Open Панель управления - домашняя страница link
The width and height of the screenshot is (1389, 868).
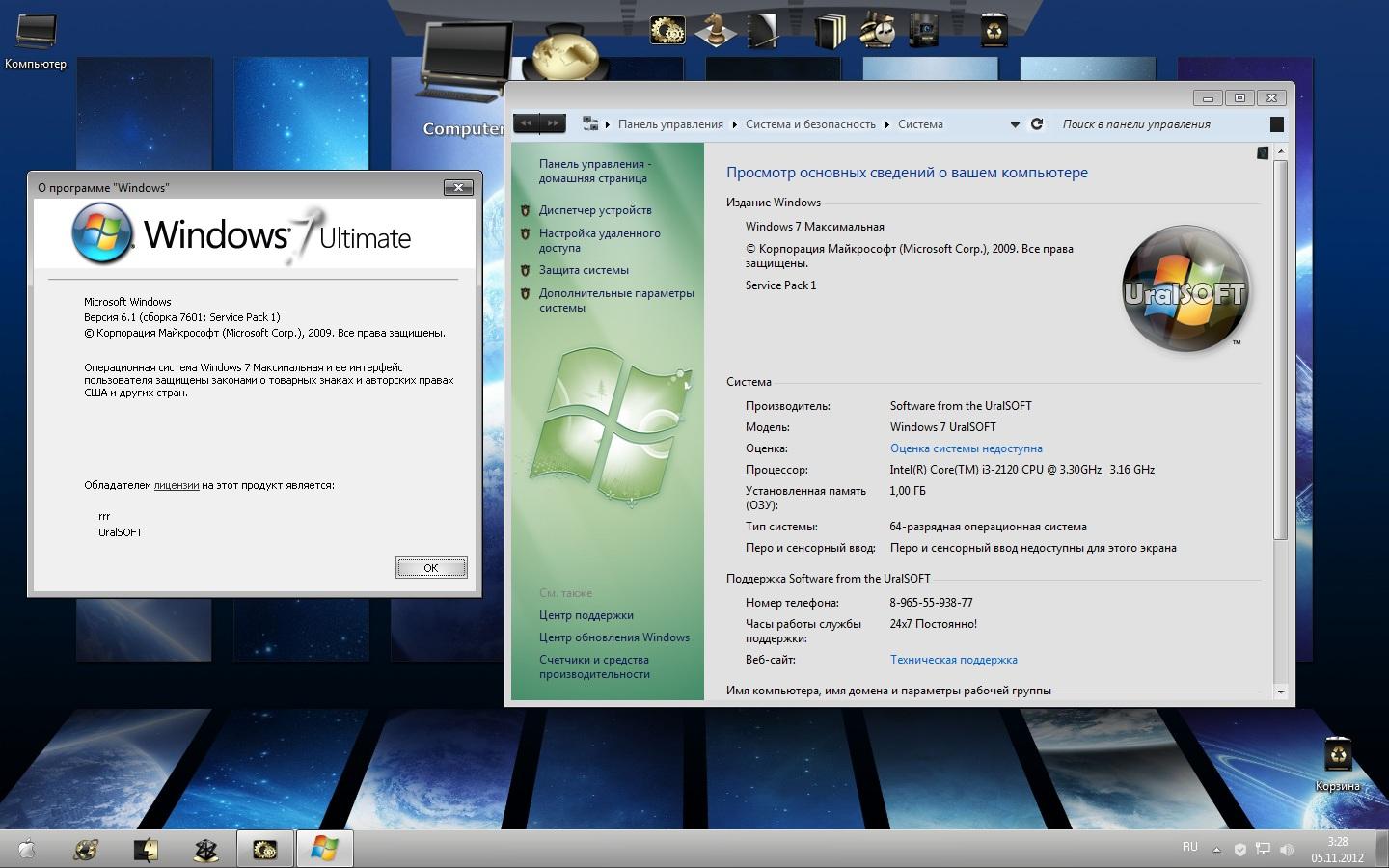pos(594,171)
